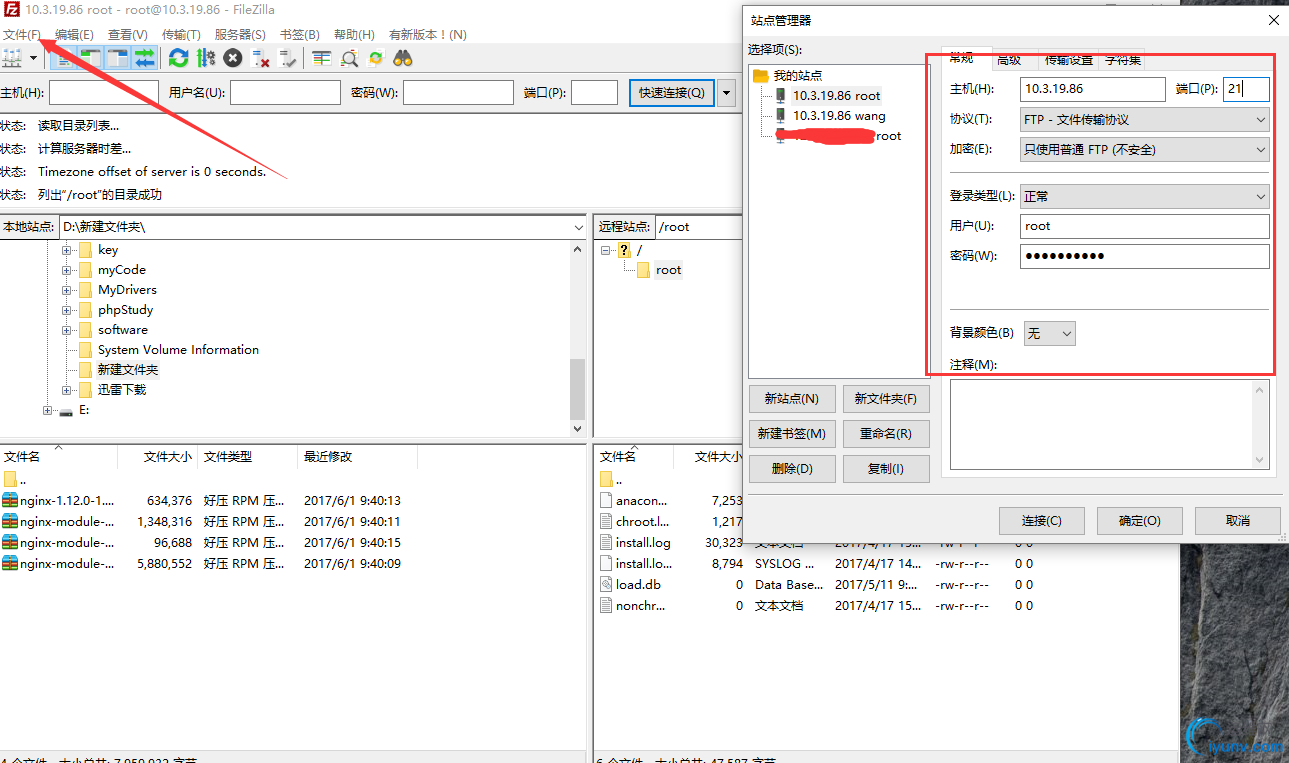Viewport: 1289px width, 763px height.
Task: Open the local site path dropdown
Action: click(579, 227)
